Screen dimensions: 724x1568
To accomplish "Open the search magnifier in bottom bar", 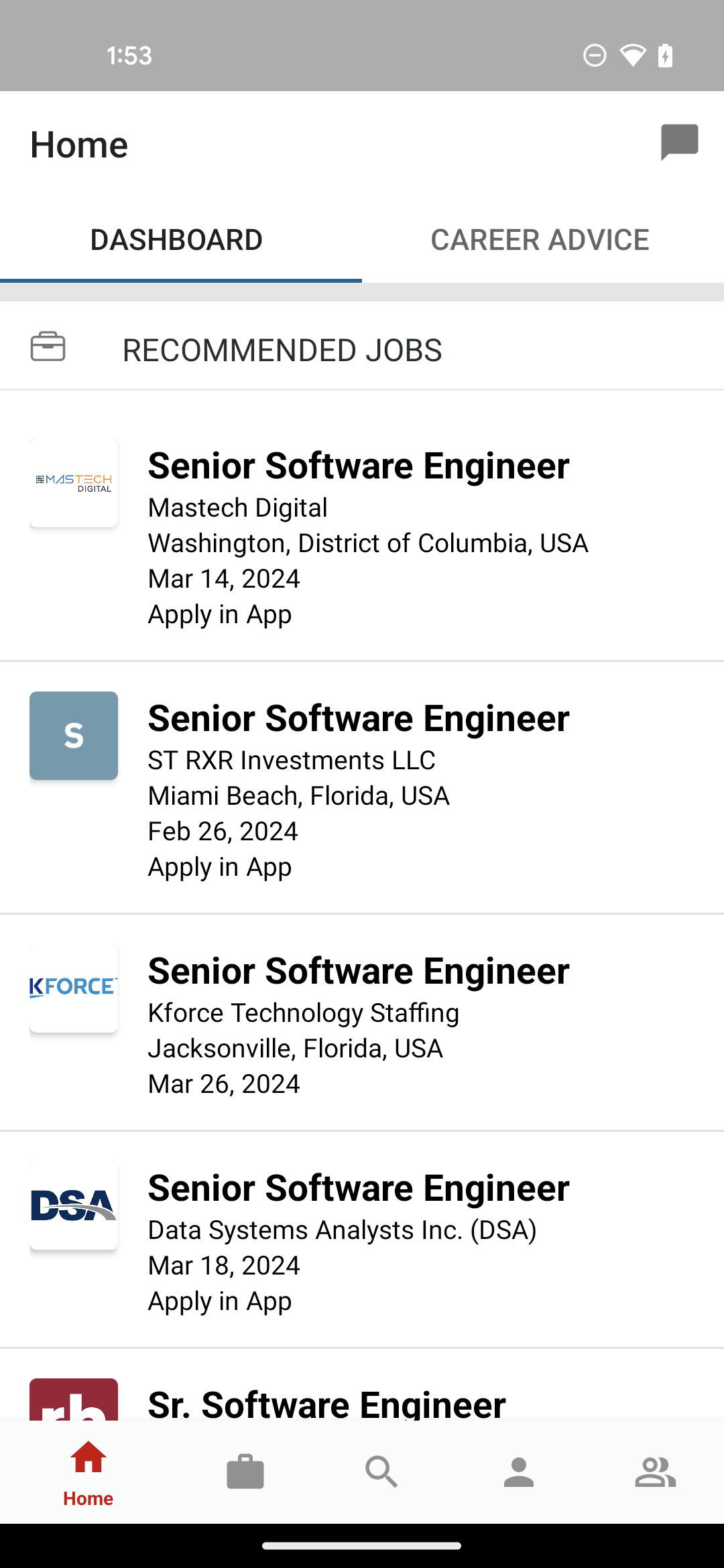I will click(x=382, y=1472).
